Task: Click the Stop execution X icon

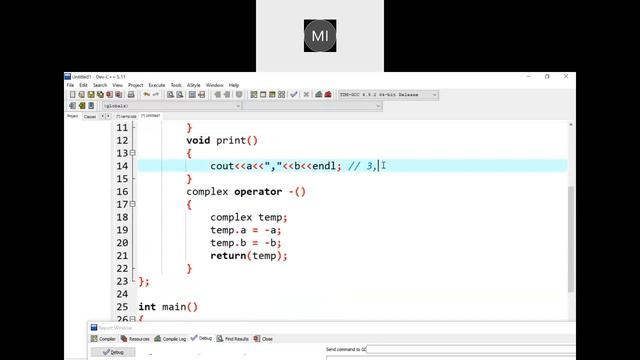Action: click(x=306, y=95)
